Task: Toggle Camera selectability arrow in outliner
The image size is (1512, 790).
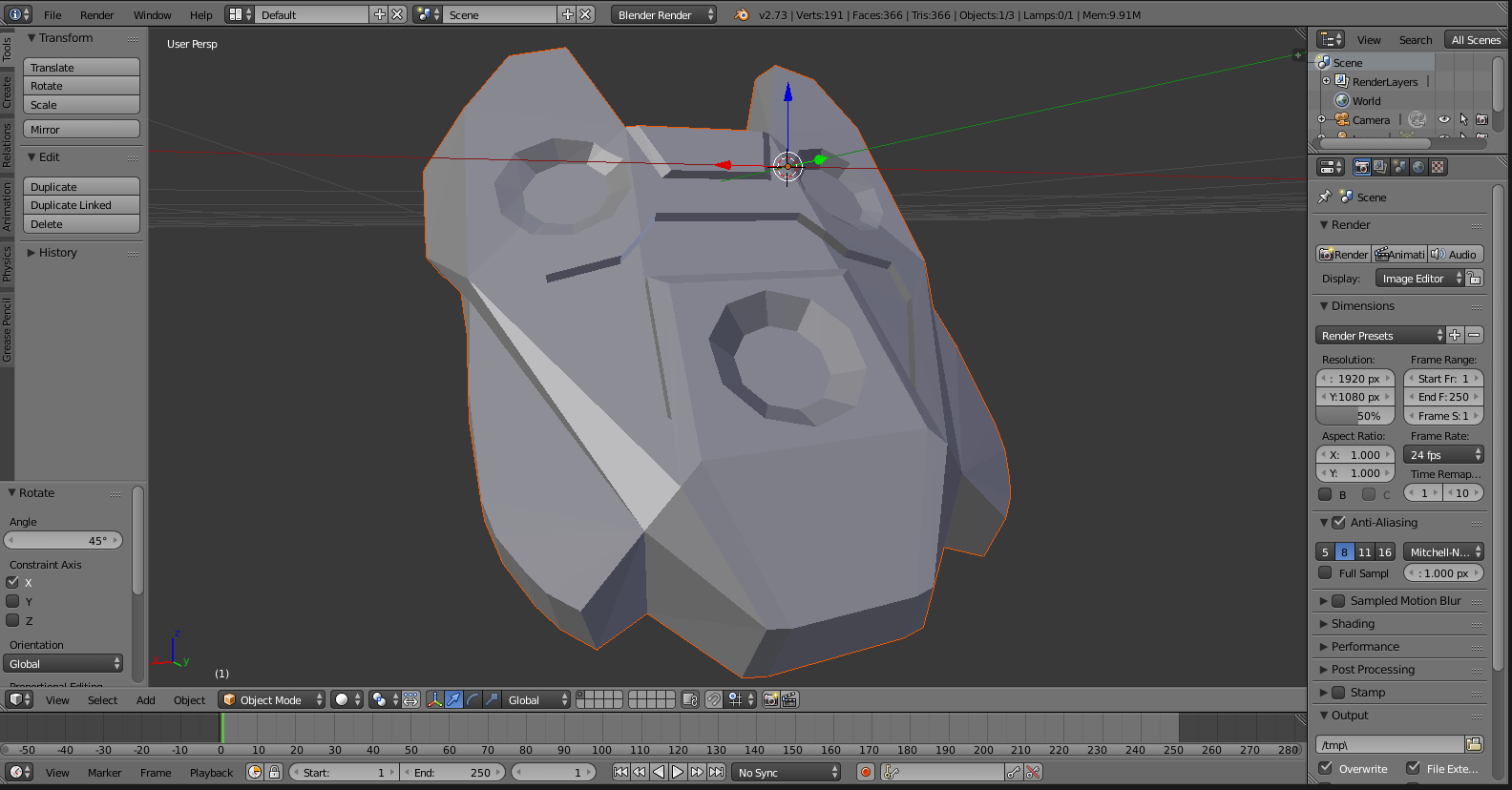Action: click(x=1463, y=119)
